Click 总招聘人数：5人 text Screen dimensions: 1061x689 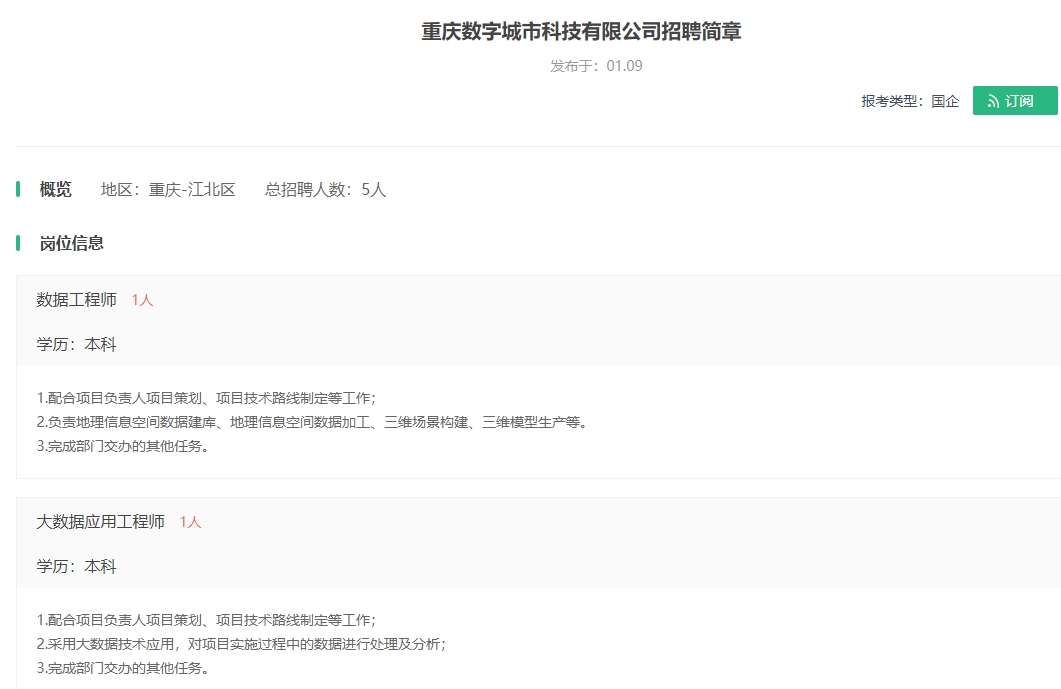(325, 190)
